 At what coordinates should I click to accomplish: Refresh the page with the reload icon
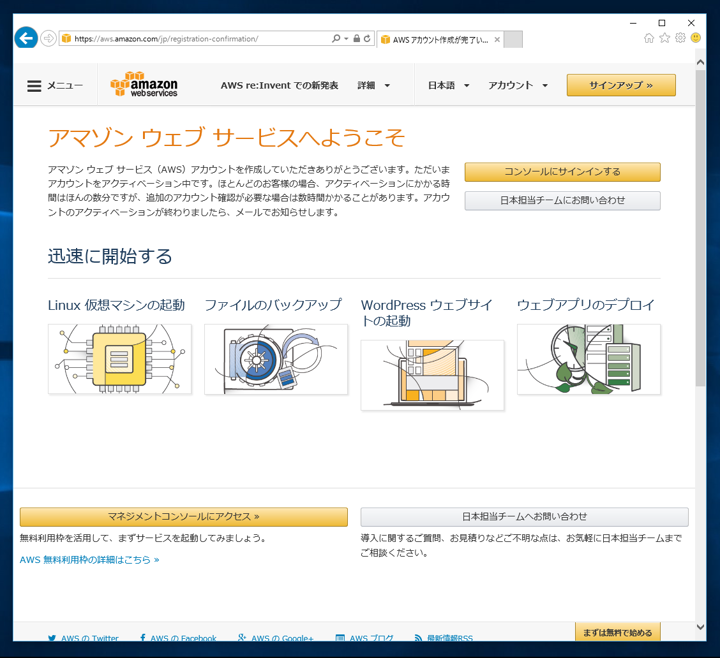(x=367, y=39)
